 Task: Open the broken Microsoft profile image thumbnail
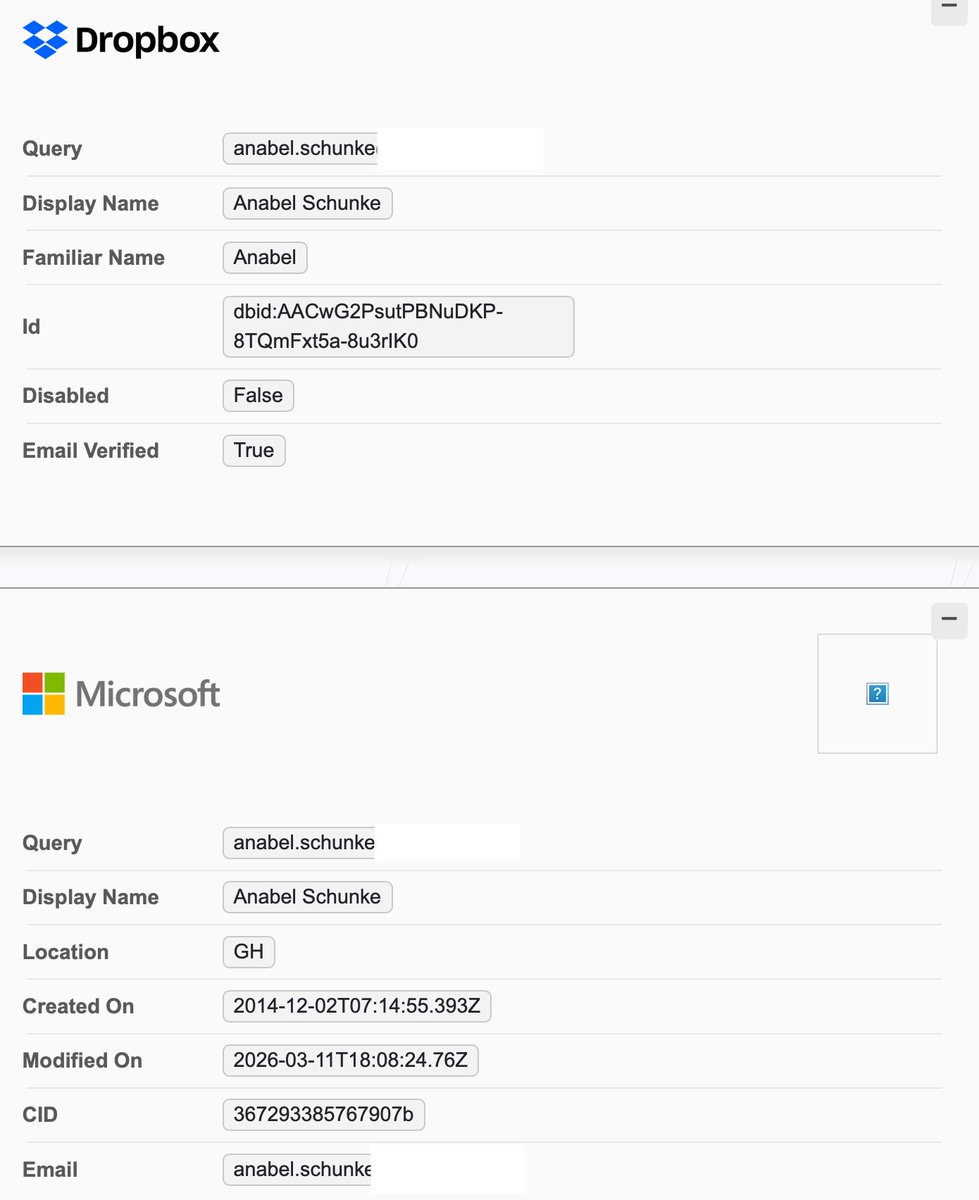tap(877, 693)
